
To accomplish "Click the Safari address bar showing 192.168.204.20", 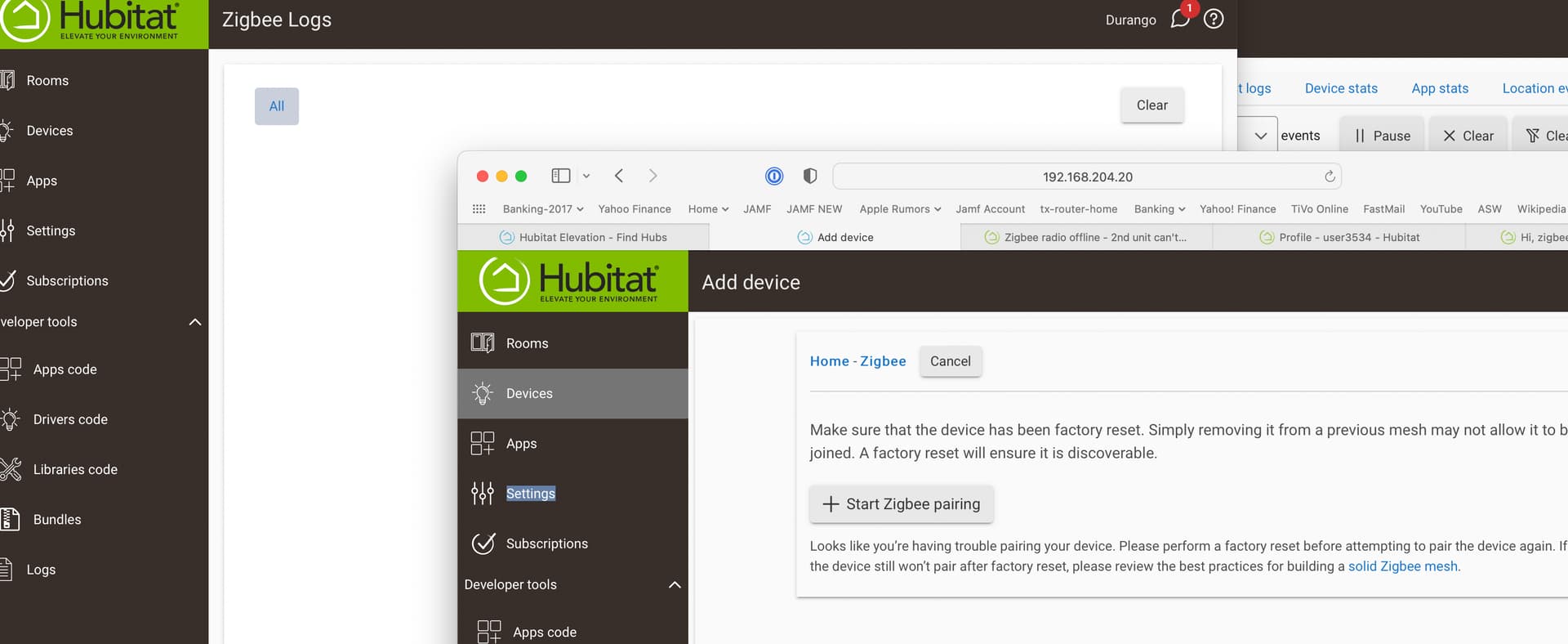I will [1087, 177].
